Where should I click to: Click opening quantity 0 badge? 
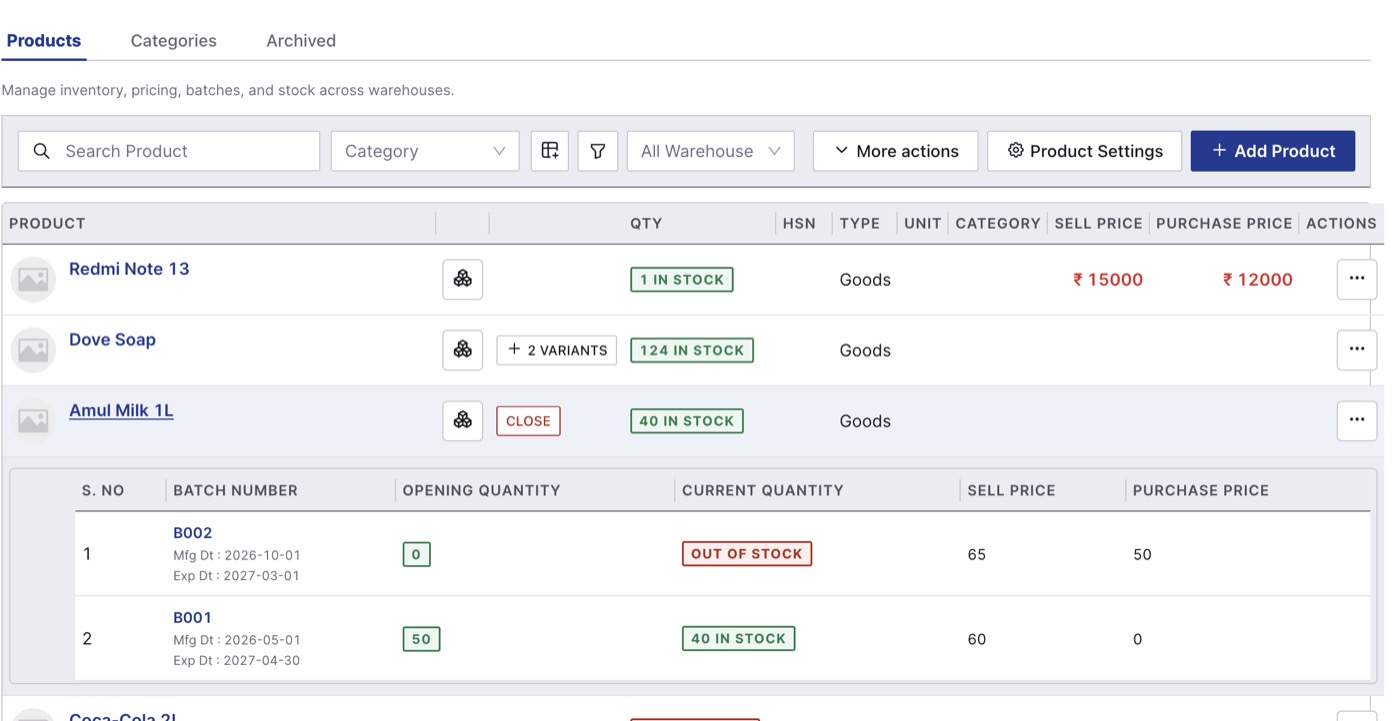tap(417, 554)
